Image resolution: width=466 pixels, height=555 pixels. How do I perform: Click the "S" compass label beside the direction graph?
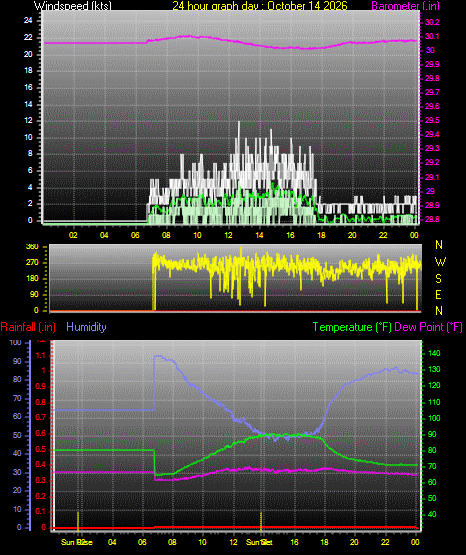click(438, 279)
